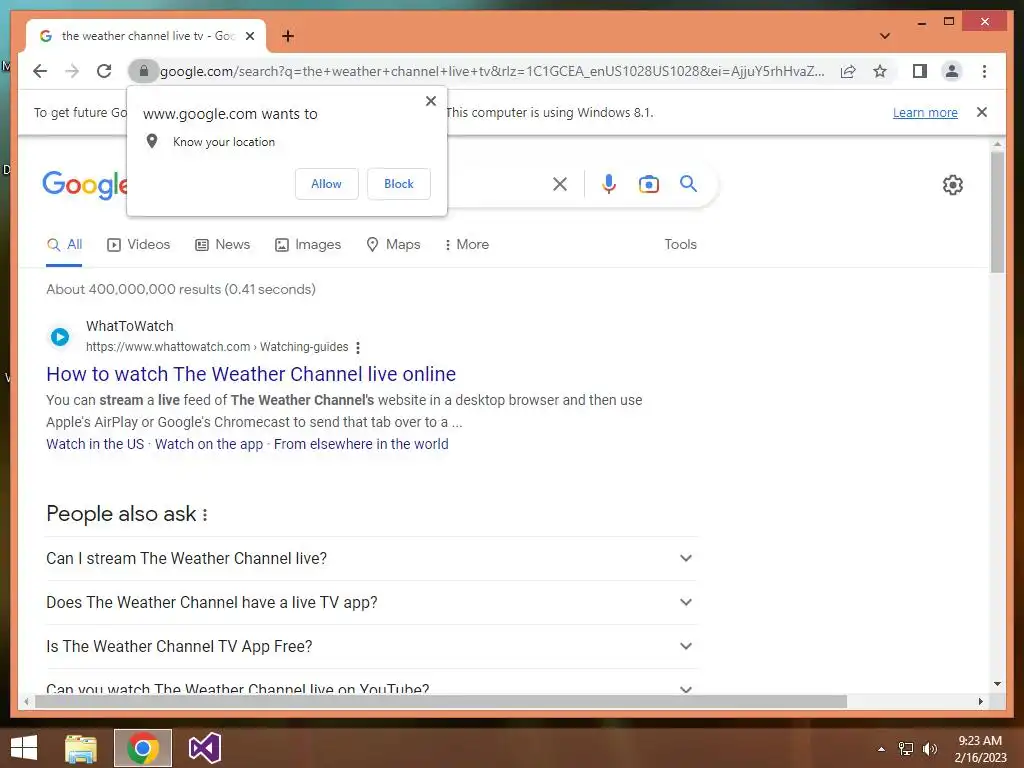Click the scroll right arrow
This screenshot has height=768, width=1024.
click(x=981, y=701)
